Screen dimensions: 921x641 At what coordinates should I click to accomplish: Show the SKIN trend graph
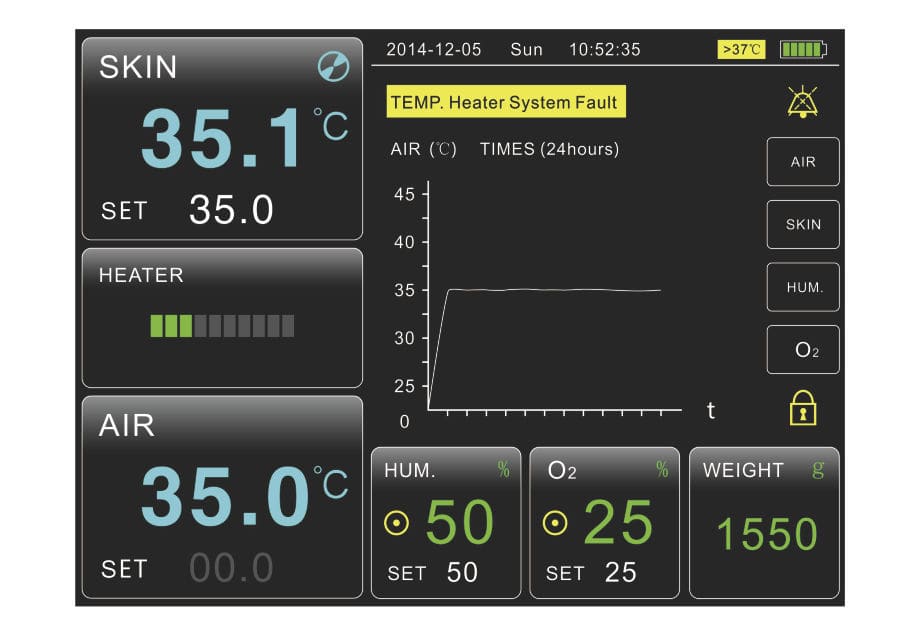pos(803,225)
